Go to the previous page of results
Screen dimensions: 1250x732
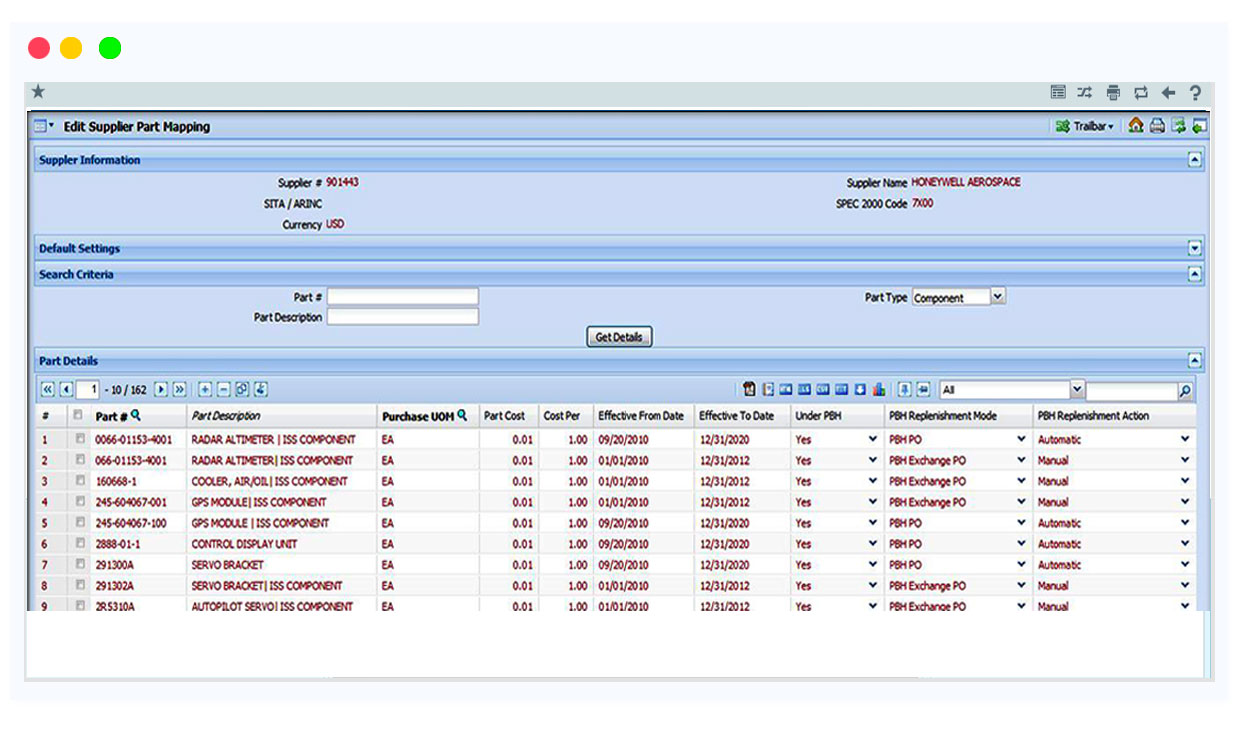coord(66,389)
